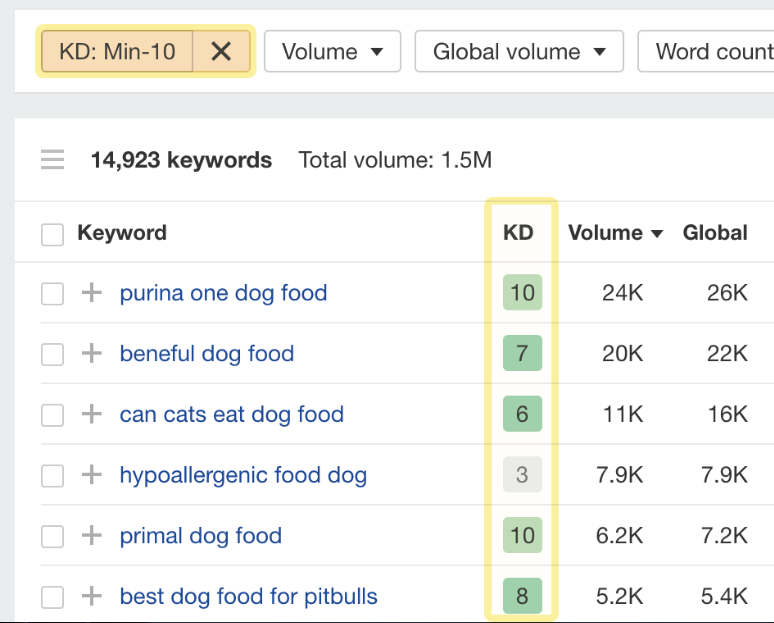Open the Volume filter dropdown
The height and width of the screenshot is (623, 774).
[332, 52]
